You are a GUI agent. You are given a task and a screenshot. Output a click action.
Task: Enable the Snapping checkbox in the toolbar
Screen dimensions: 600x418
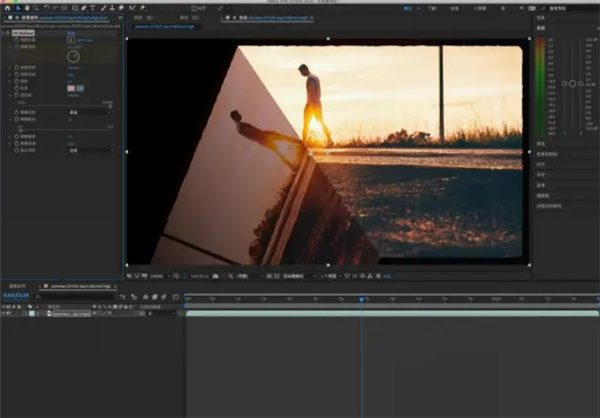click(194, 8)
